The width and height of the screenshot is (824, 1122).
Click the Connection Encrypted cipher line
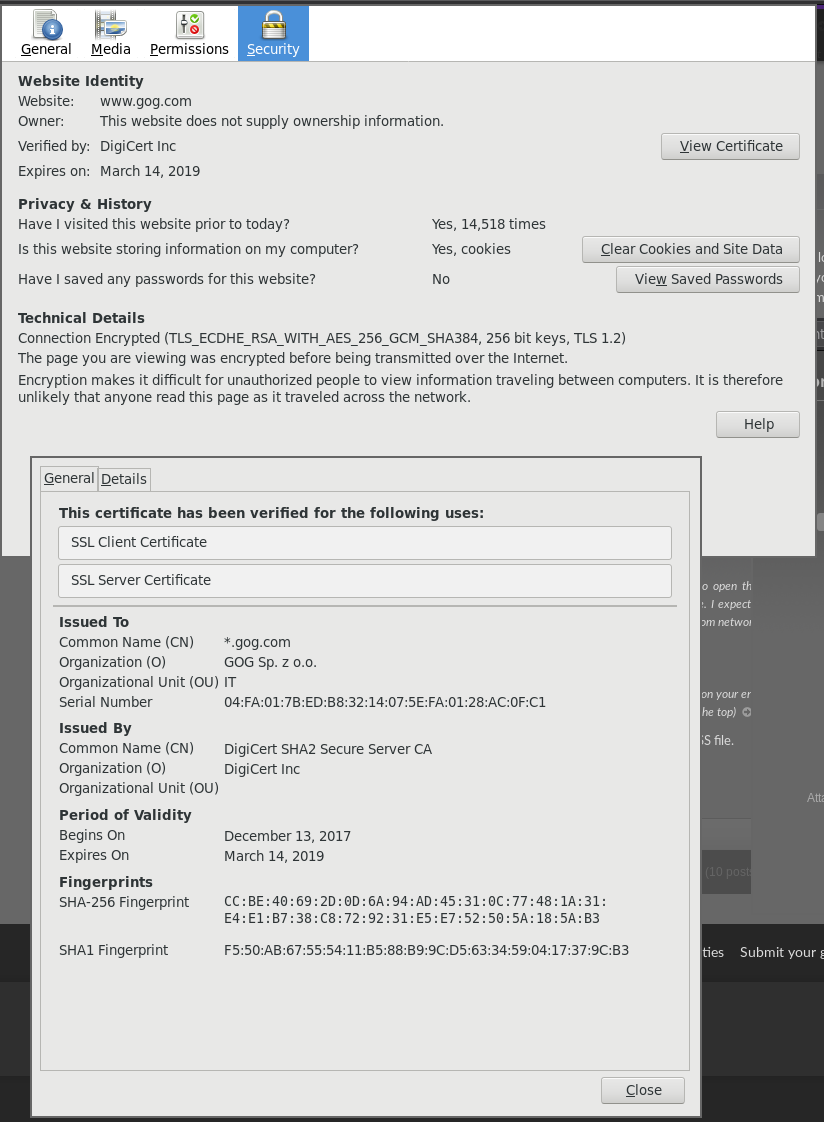click(x=322, y=338)
